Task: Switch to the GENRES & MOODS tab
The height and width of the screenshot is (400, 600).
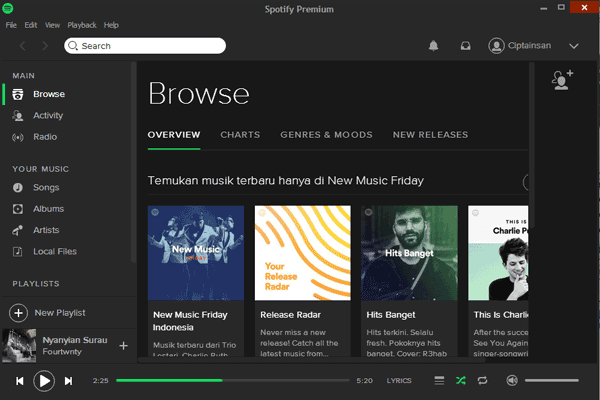Action: tap(326, 135)
